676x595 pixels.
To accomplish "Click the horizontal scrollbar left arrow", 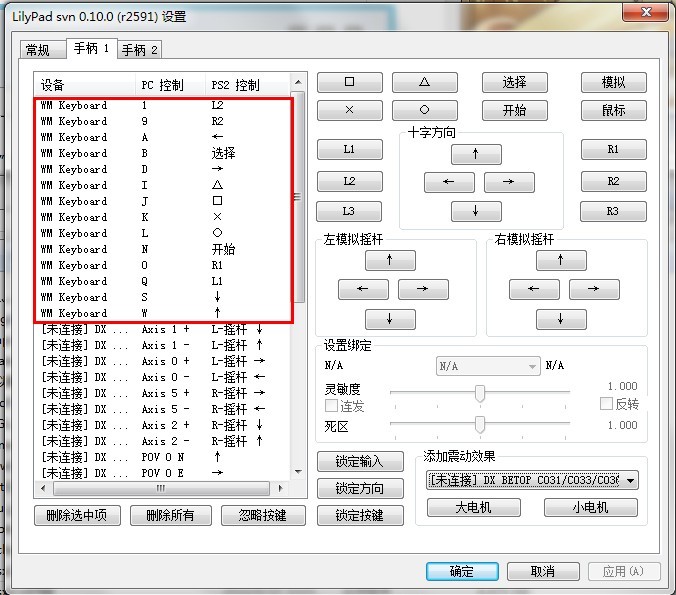I will coord(43,489).
